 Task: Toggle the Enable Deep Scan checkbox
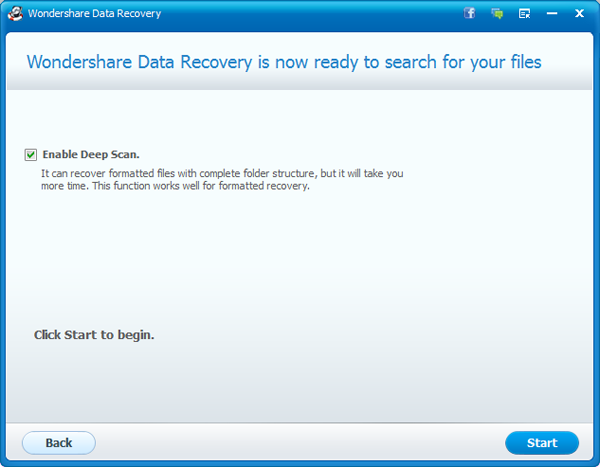[x=31, y=155]
